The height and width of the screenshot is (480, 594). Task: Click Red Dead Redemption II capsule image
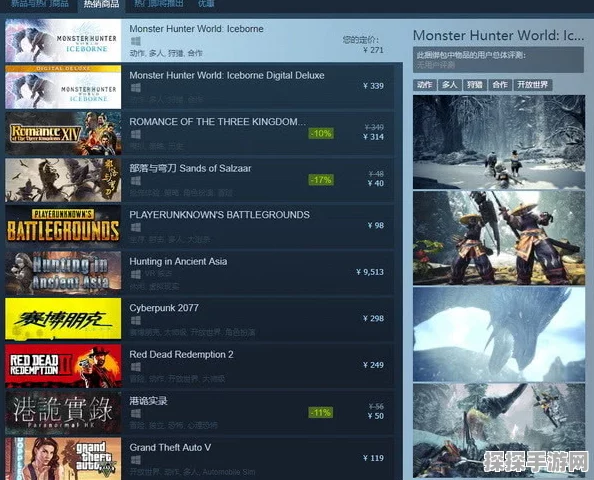(x=63, y=366)
